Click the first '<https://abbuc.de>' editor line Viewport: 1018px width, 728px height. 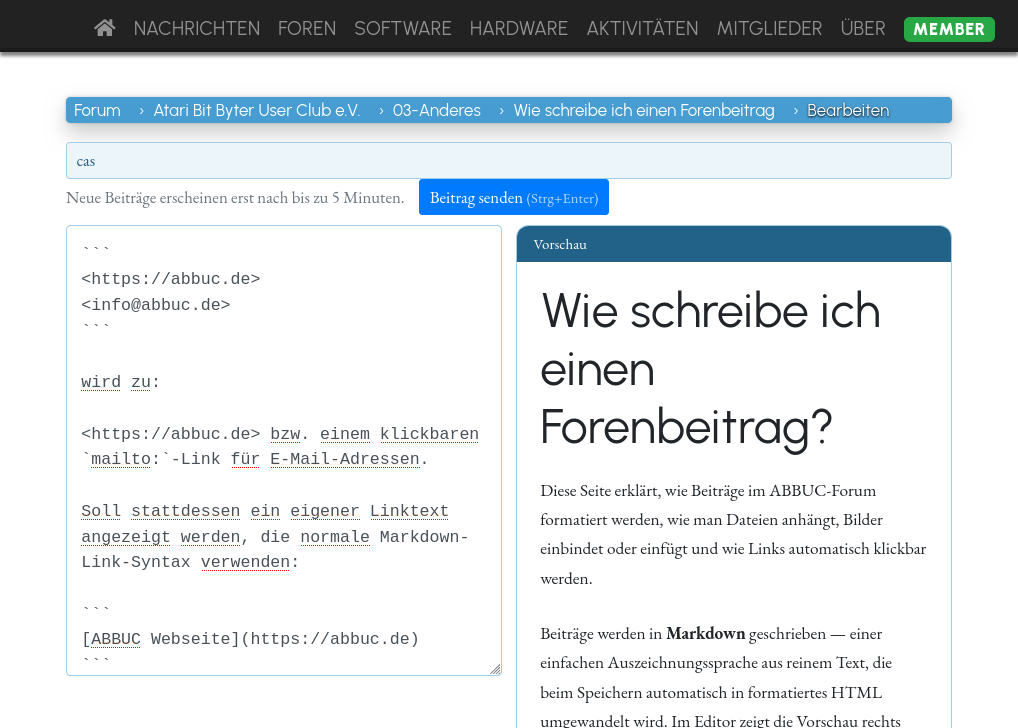click(x=171, y=279)
